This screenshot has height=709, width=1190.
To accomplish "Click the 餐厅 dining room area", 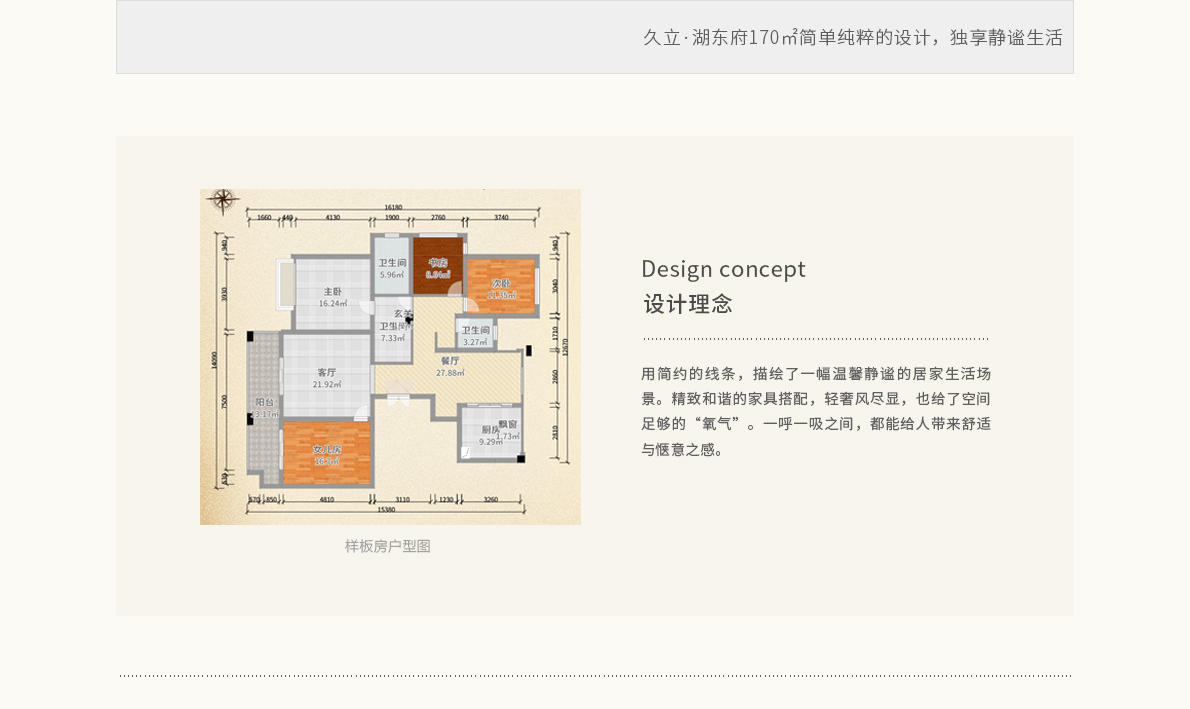I will click(x=450, y=367).
